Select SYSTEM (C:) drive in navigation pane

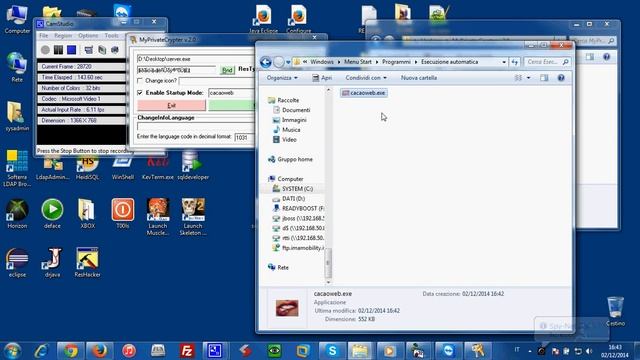point(293,189)
